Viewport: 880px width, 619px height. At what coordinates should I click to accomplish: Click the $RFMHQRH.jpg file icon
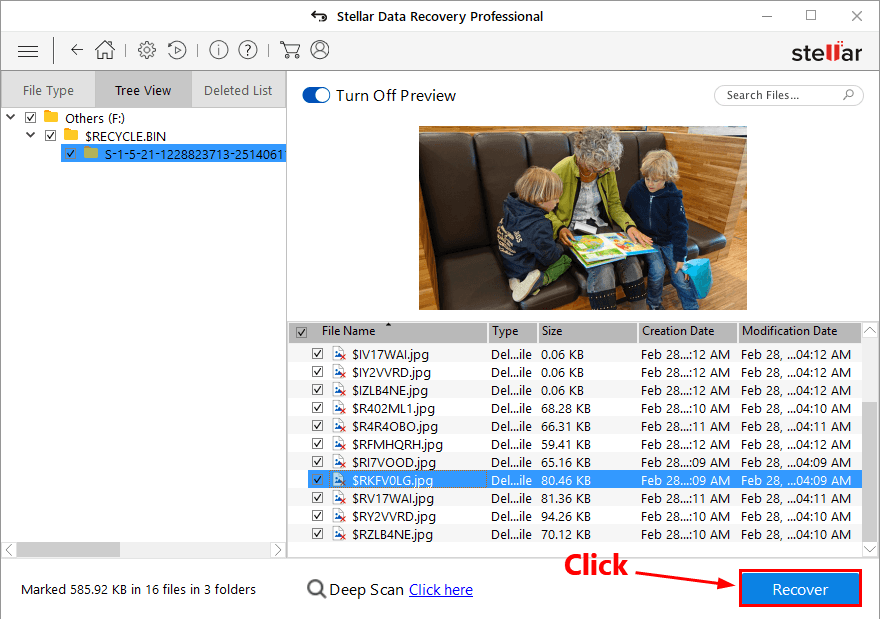click(x=340, y=444)
